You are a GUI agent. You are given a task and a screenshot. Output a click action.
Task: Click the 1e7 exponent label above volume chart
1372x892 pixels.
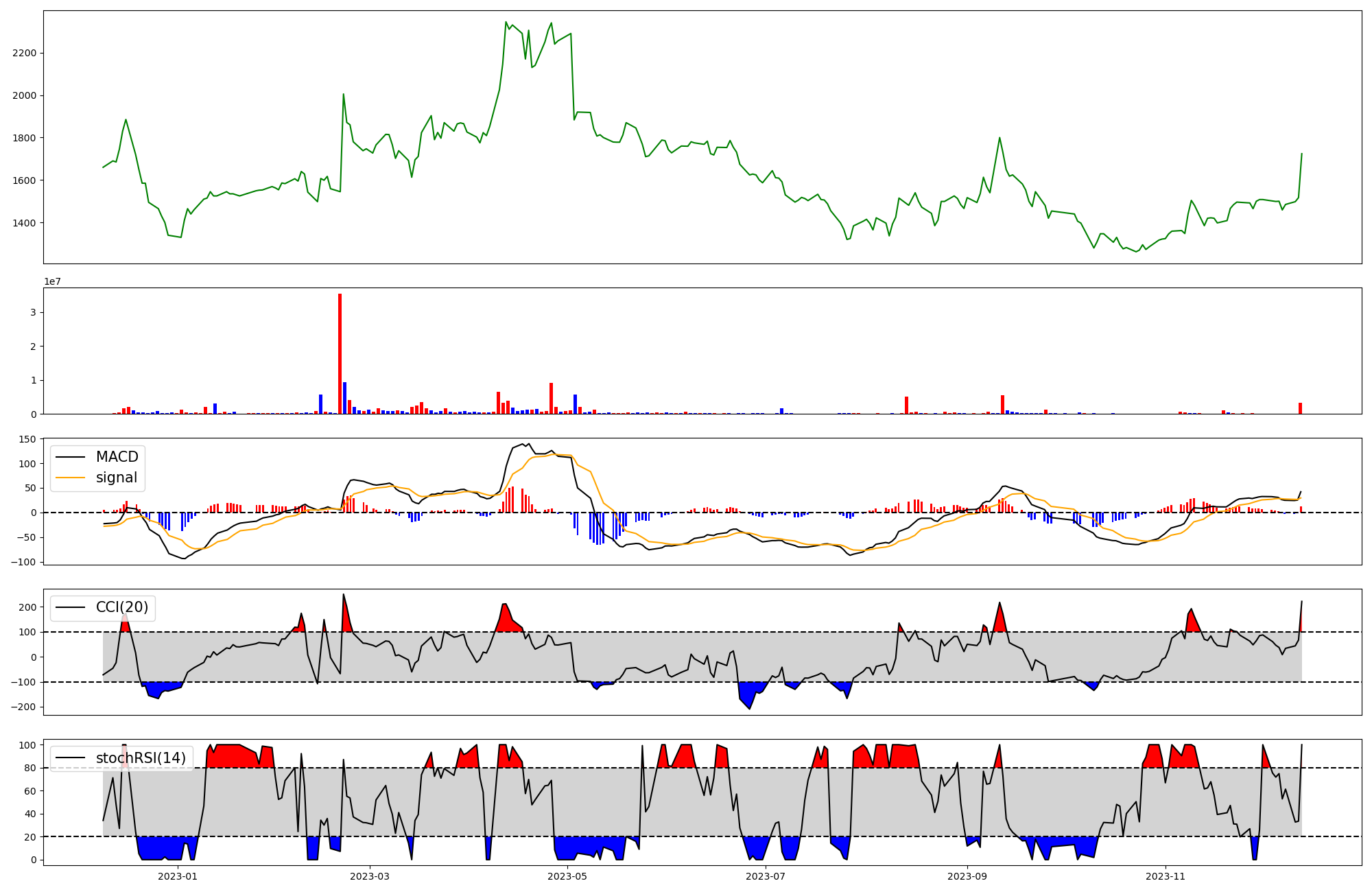[53, 282]
